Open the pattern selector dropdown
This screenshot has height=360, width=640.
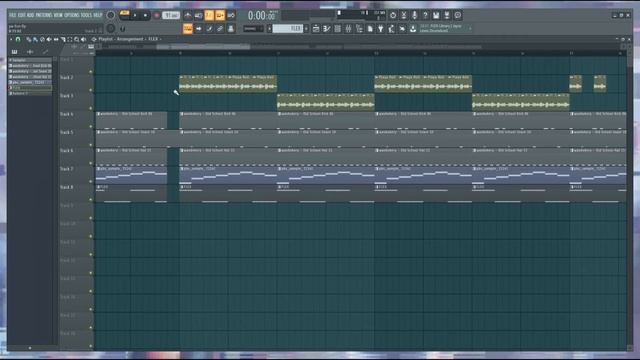[x=269, y=29]
